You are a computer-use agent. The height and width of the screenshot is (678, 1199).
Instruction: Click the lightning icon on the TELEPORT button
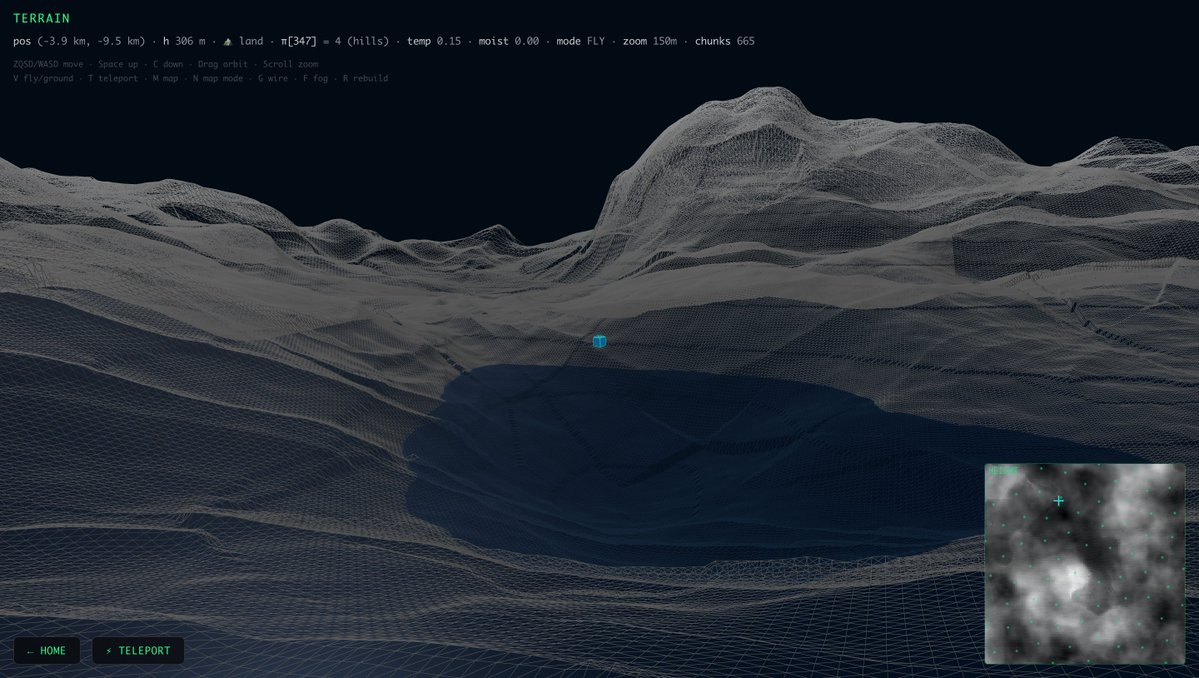click(107, 650)
